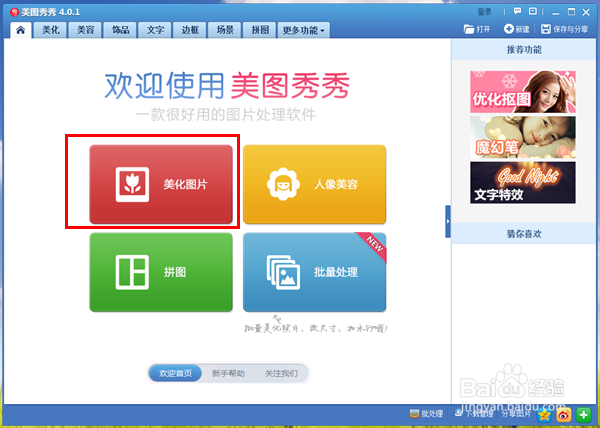
Task: Open the 场景 tab
Action: (225, 30)
